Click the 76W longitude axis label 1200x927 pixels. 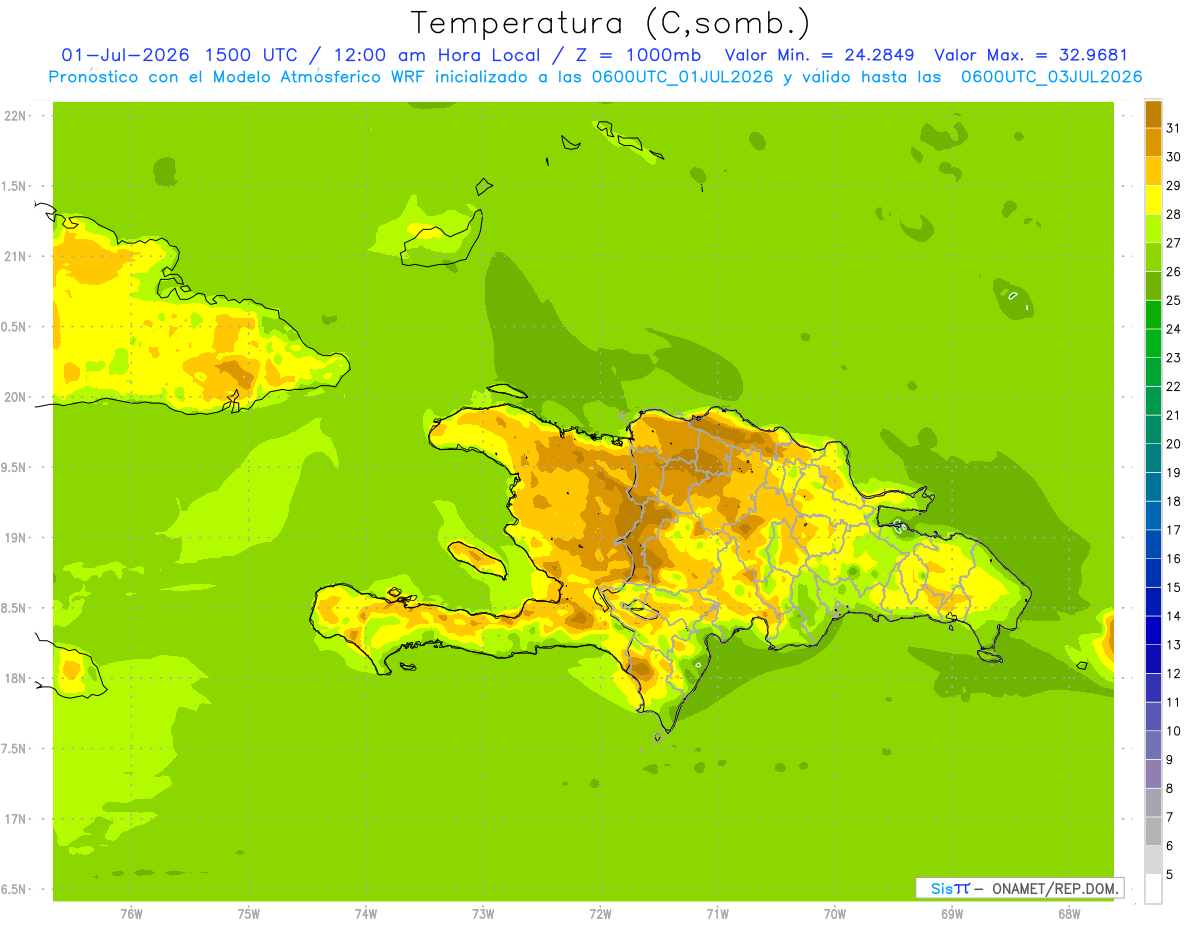[x=130, y=914]
